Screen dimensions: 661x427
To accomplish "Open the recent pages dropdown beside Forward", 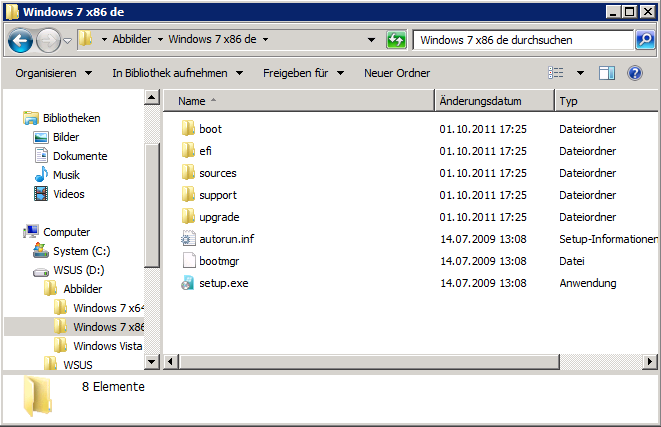I will pyautogui.click(x=67, y=40).
